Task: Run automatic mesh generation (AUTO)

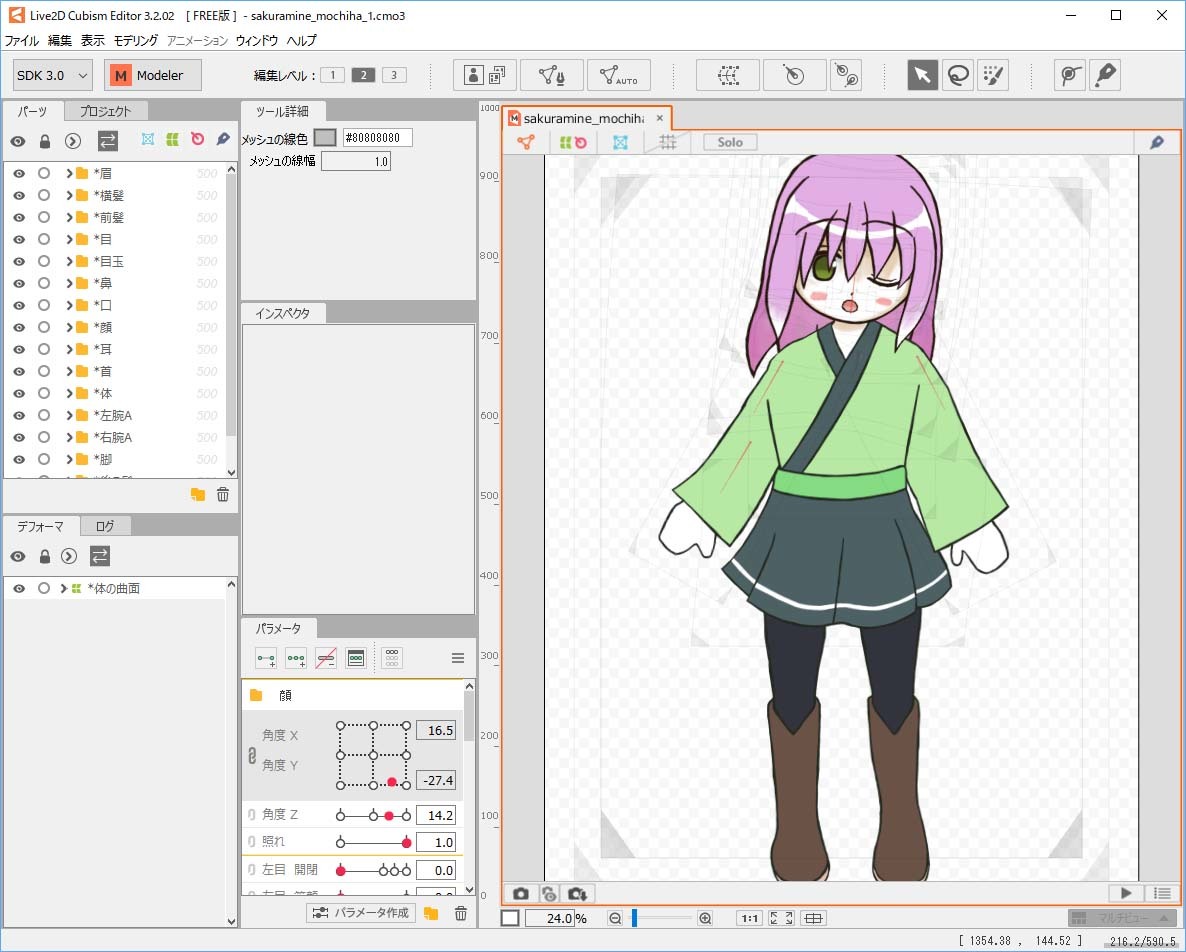Action: (619, 75)
